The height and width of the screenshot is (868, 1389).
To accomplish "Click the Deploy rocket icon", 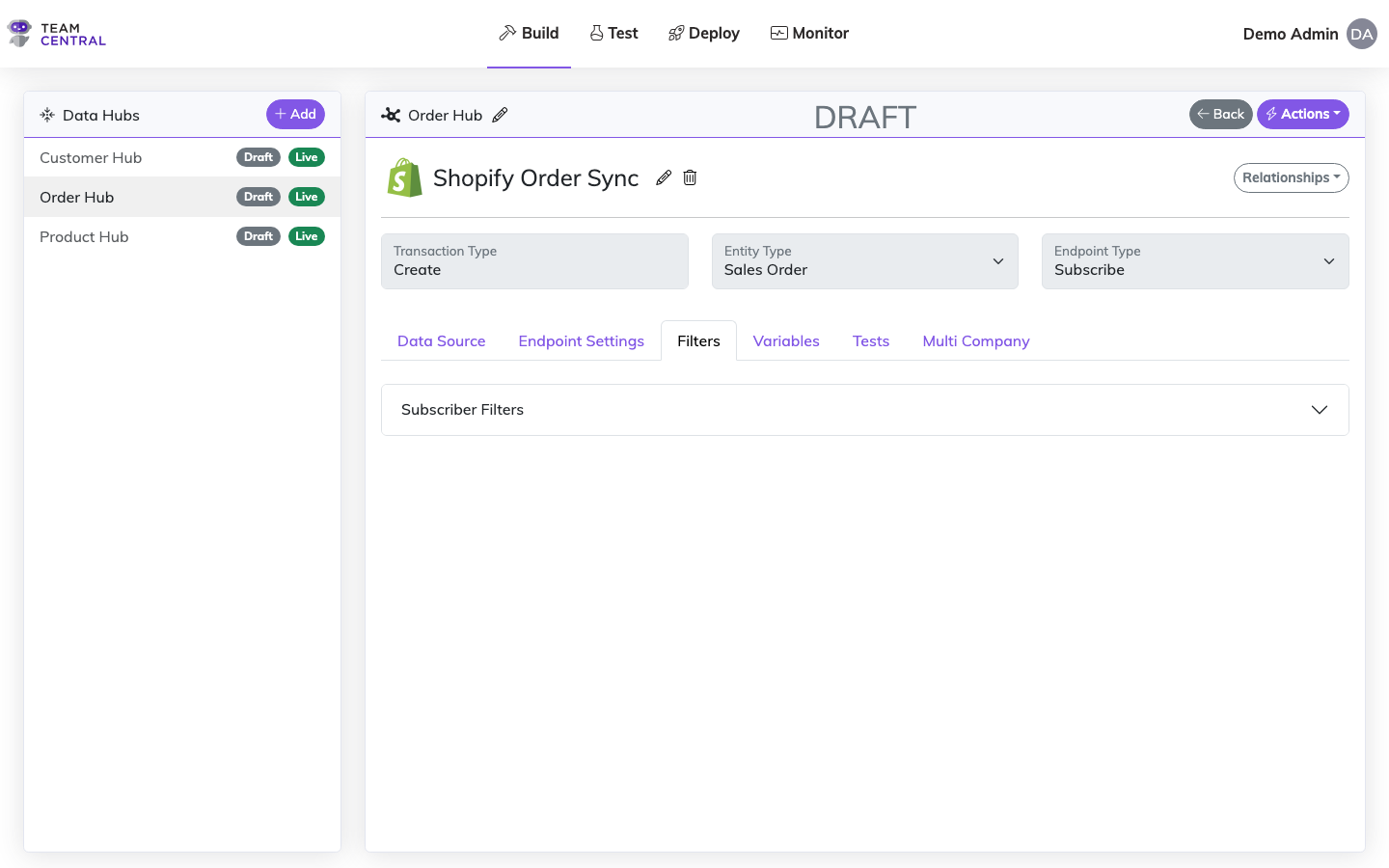I will 674,32.
